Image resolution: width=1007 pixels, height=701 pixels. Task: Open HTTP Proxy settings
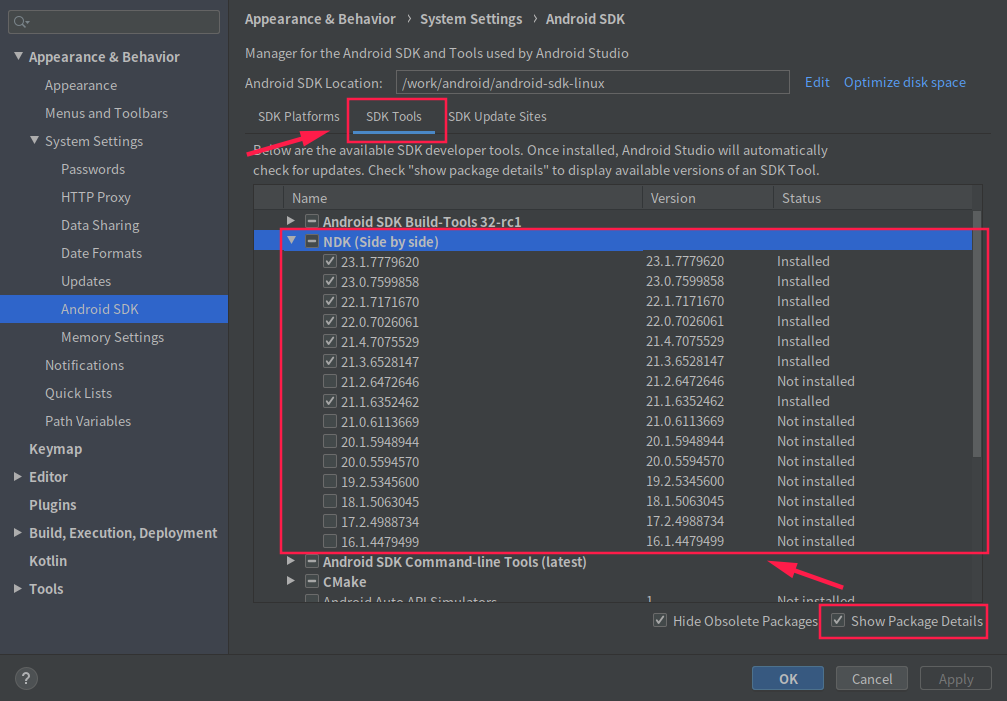(96, 197)
